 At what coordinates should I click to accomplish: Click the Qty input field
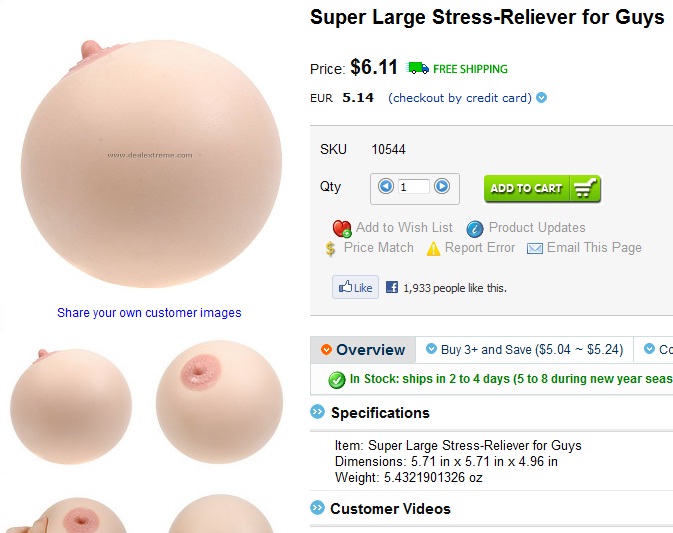point(414,187)
